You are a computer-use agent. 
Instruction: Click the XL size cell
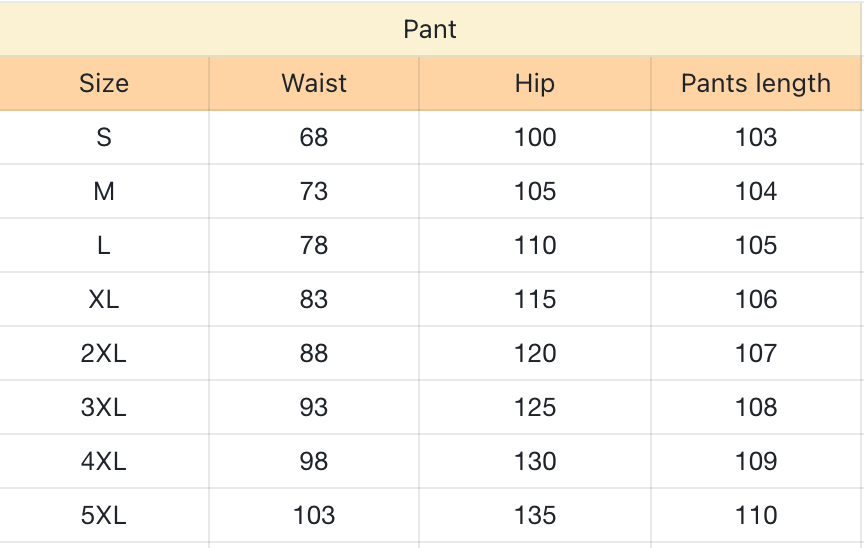104,299
